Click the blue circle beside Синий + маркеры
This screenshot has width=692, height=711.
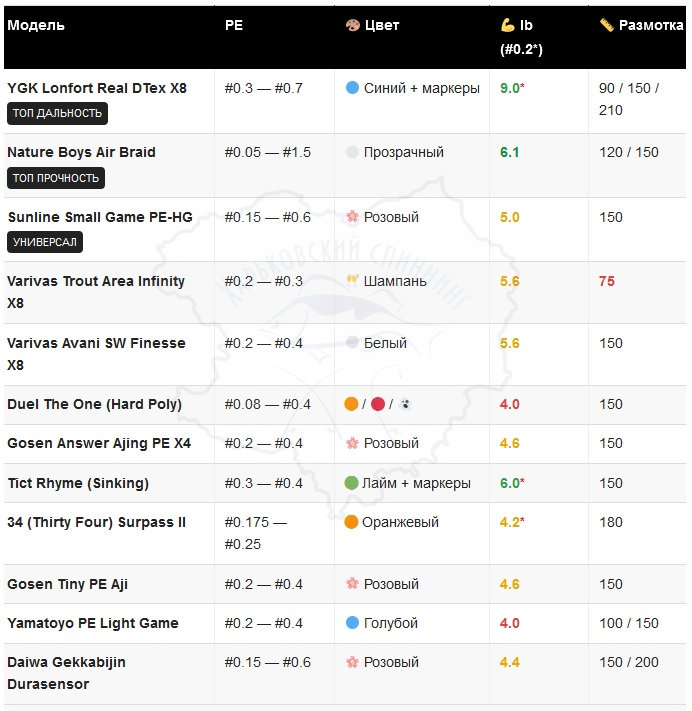[x=352, y=88]
